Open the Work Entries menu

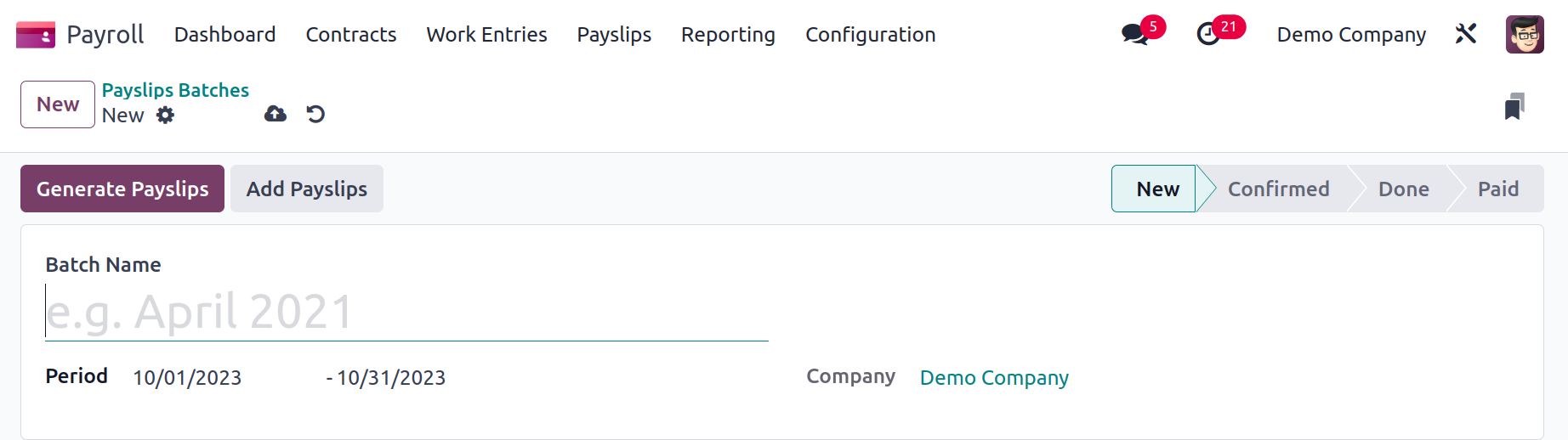[x=486, y=35]
